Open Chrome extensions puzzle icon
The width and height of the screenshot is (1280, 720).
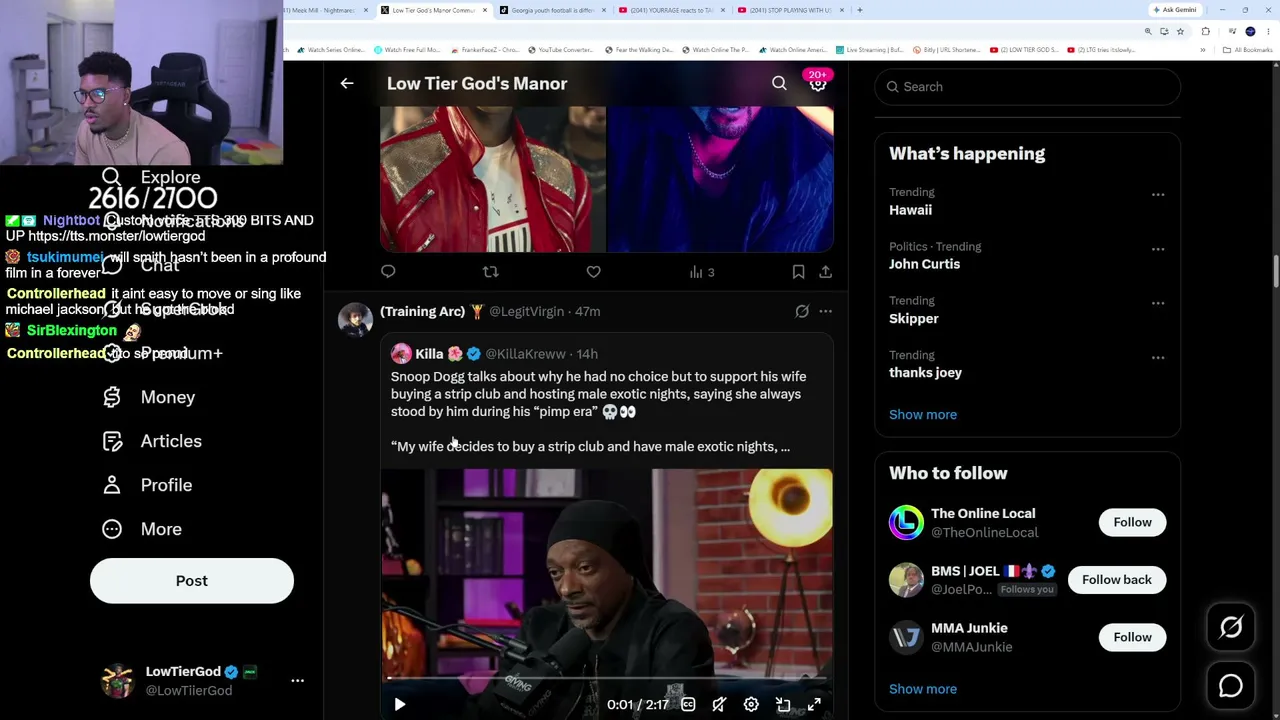(x=1205, y=31)
